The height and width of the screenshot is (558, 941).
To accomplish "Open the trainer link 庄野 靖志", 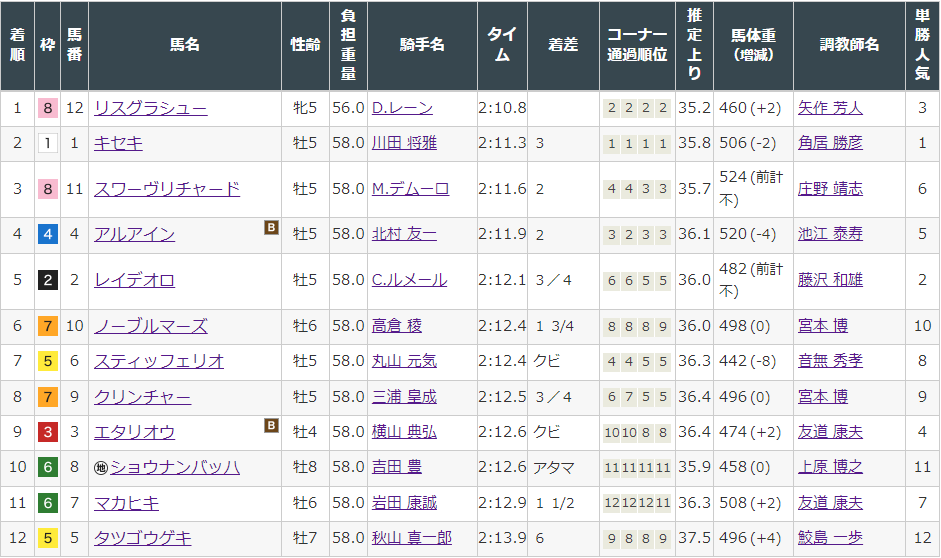I will click(830, 190).
